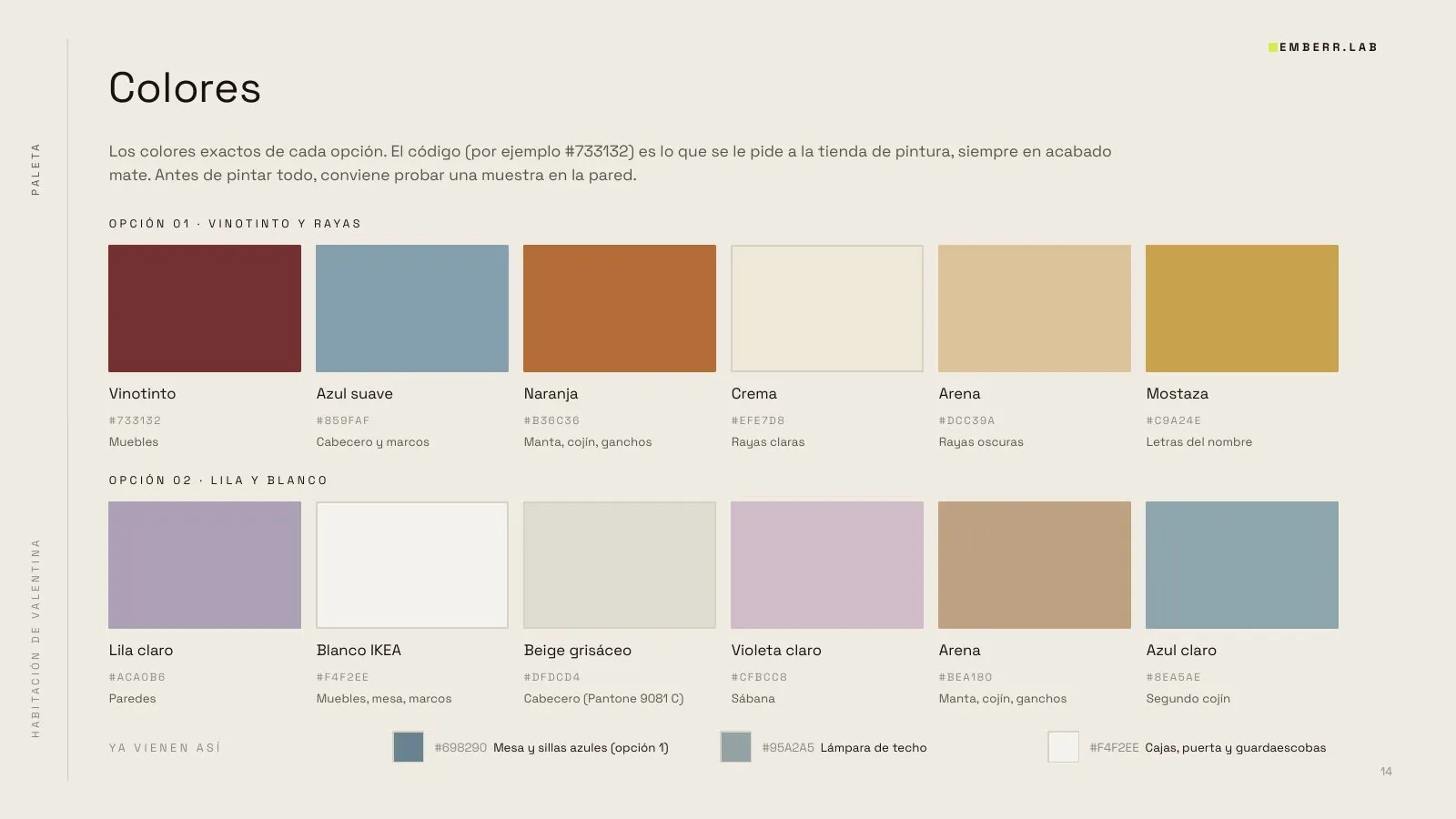Click the text 'Cabecero y marcos'

coord(373,442)
